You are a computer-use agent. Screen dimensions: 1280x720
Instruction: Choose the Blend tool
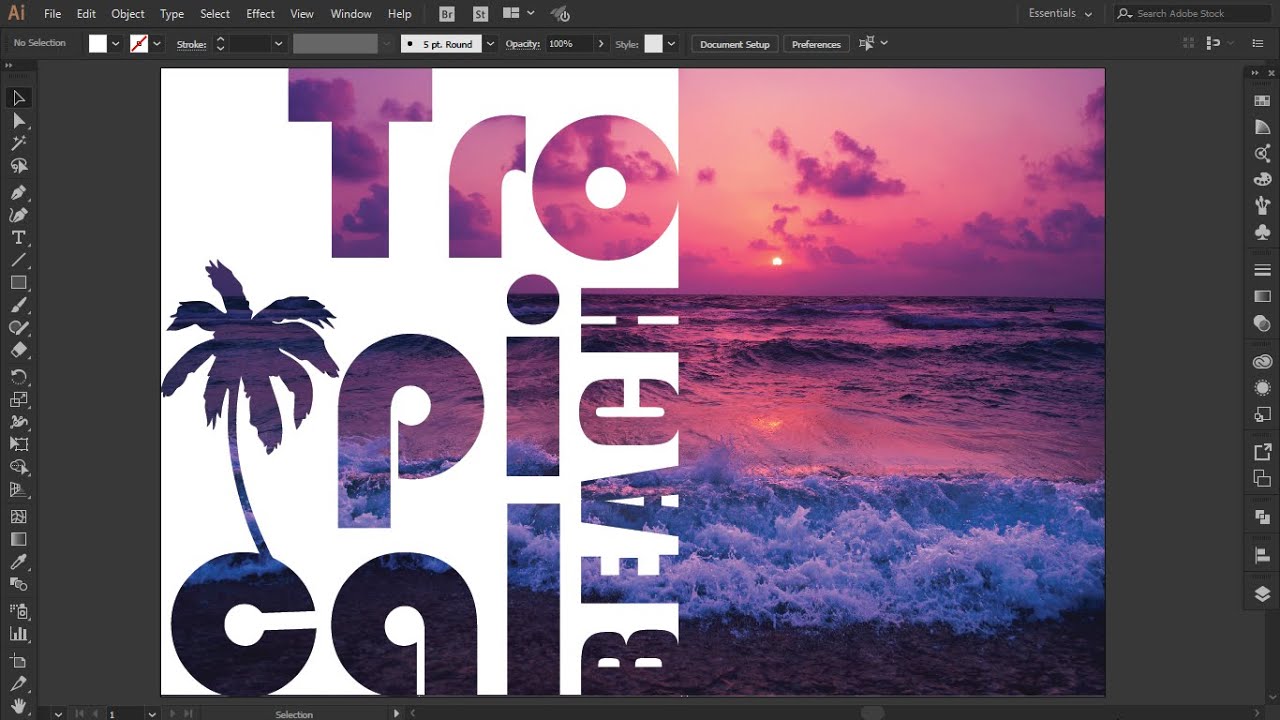click(18, 584)
